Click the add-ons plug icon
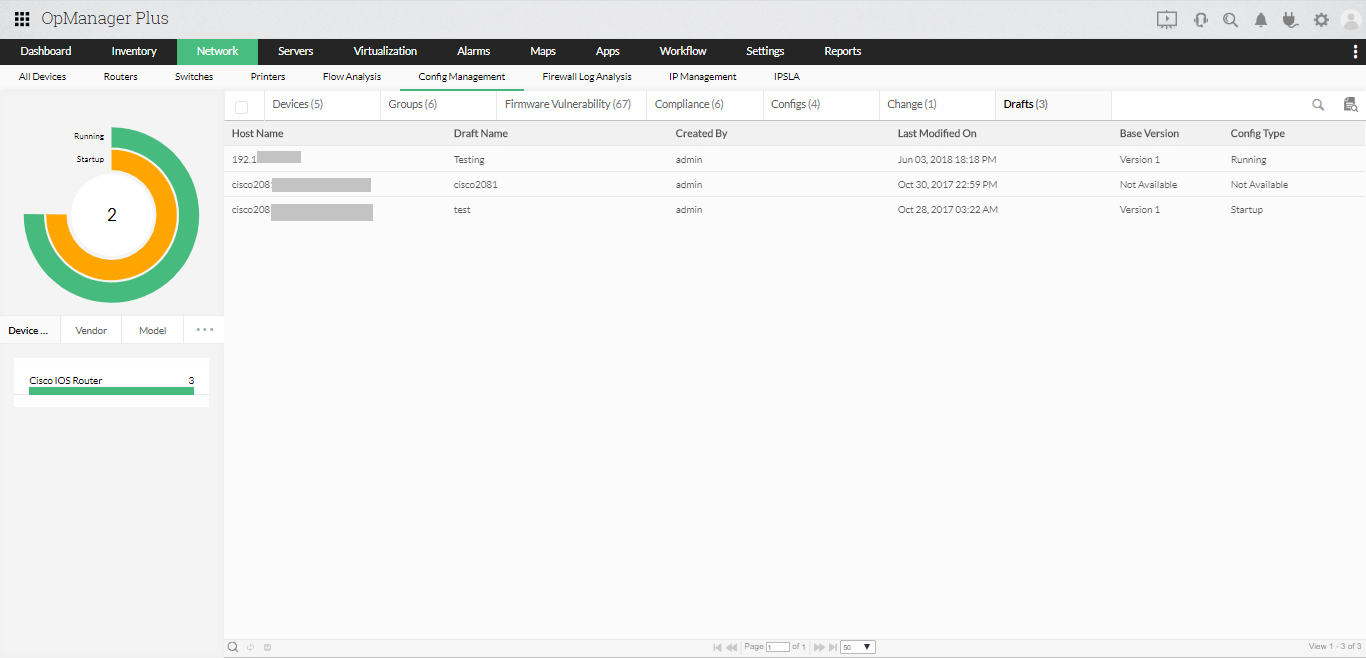The height and width of the screenshot is (658, 1366). point(1290,18)
